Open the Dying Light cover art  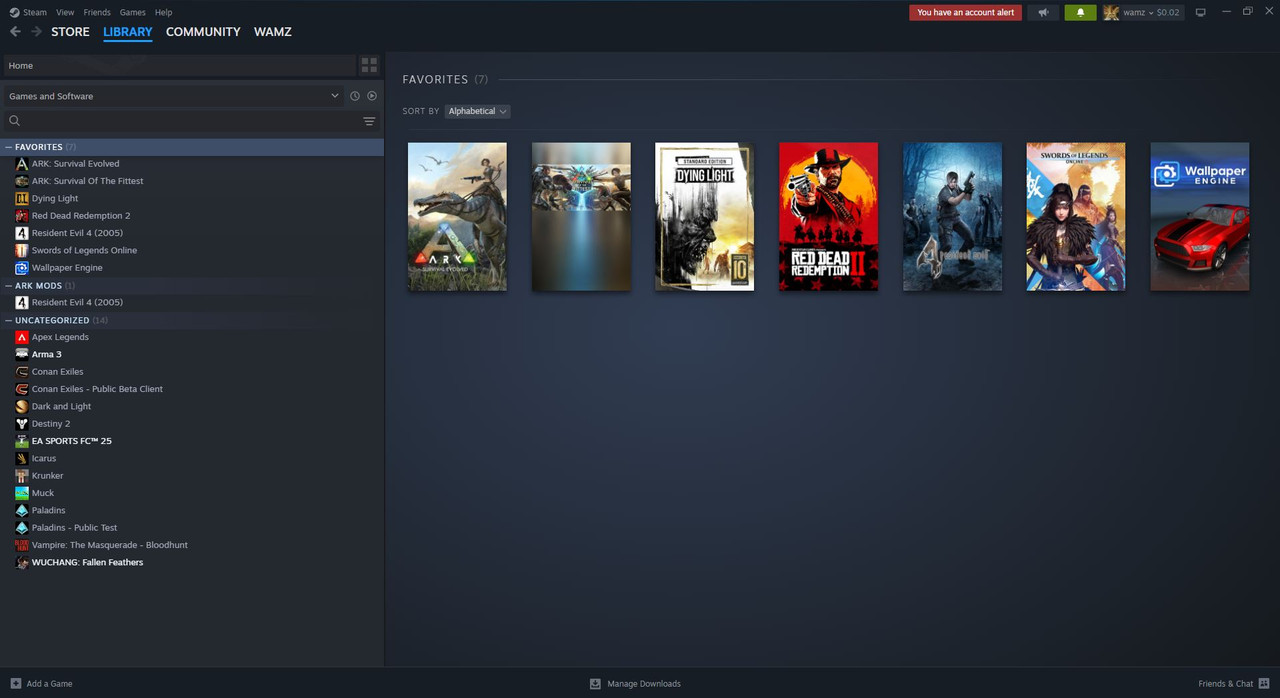tap(705, 216)
